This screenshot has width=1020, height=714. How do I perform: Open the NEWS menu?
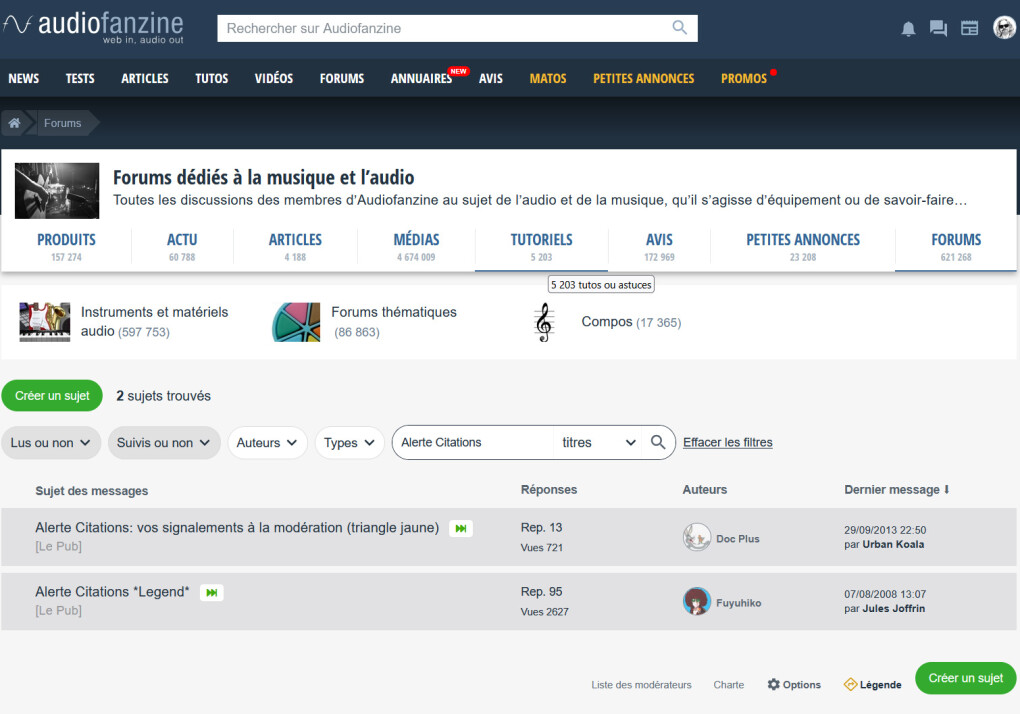pyautogui.click(x=23, y=79)
